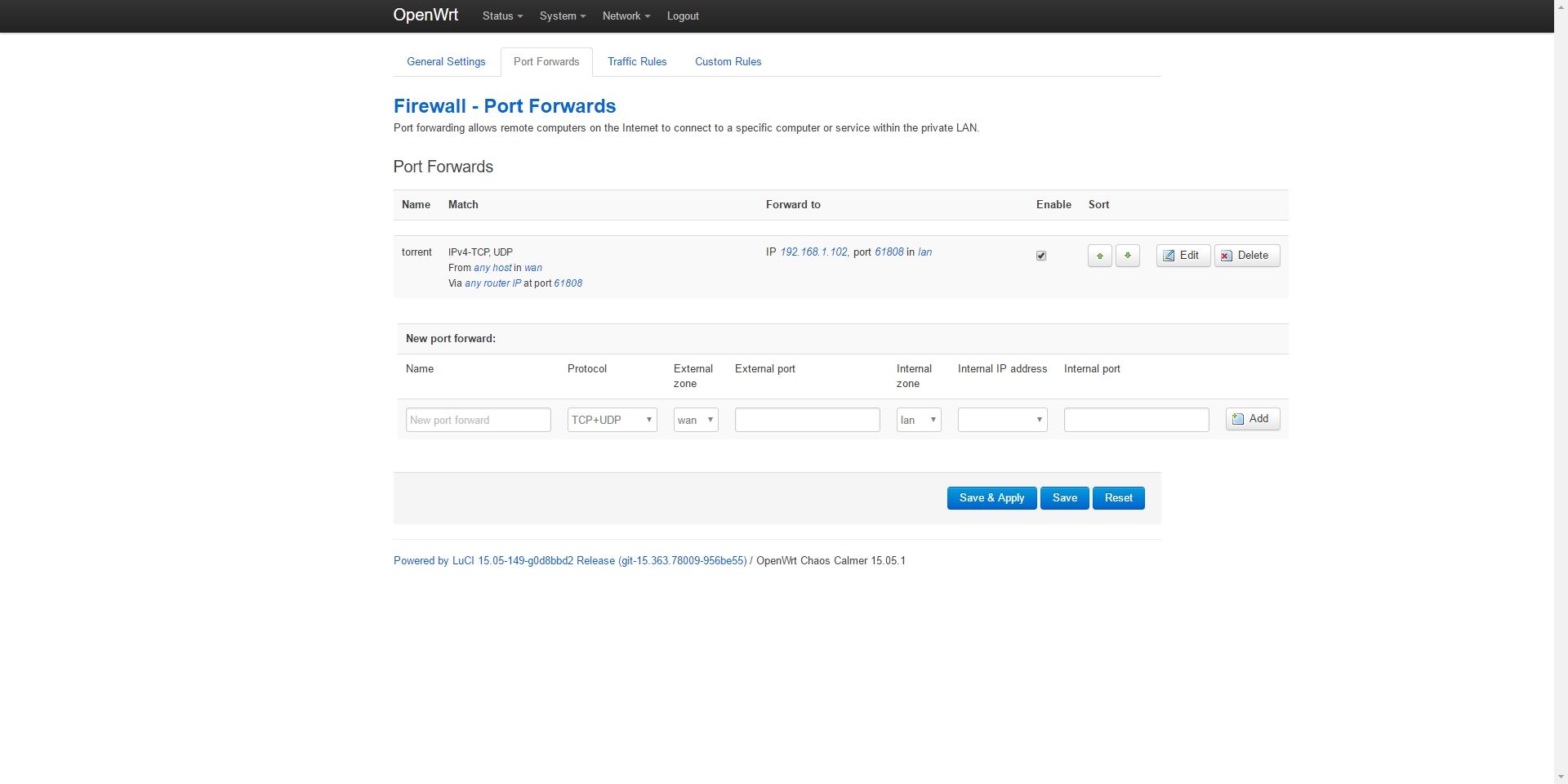Move the torrent rule up with the up arrow
The image size is (1568, 784).
pos(1099,256)
